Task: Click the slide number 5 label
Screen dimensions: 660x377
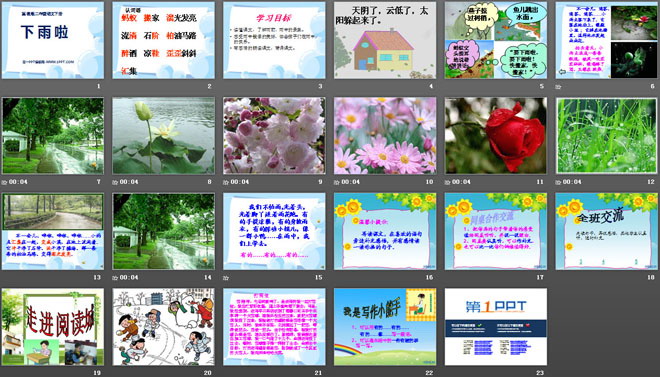Action: tap(542, 86)
